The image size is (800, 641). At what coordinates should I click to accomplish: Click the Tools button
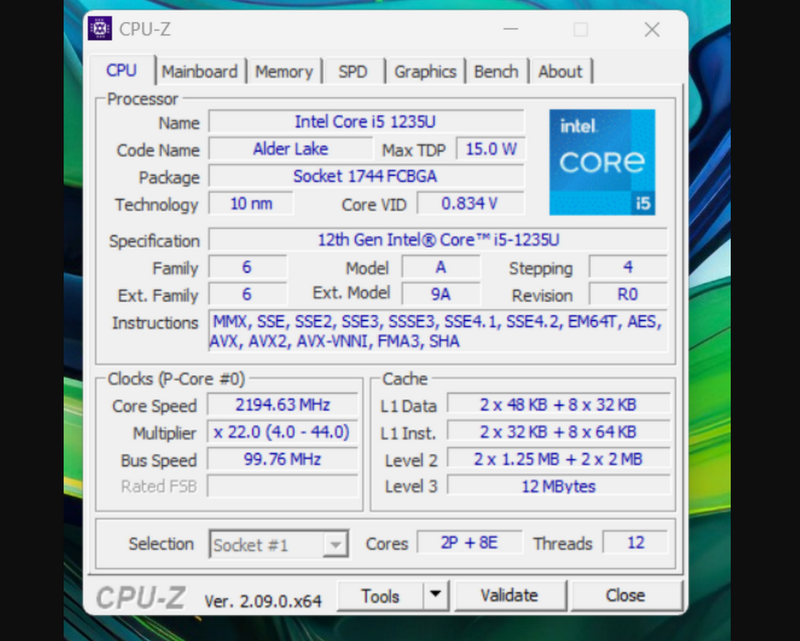point(380,595)
